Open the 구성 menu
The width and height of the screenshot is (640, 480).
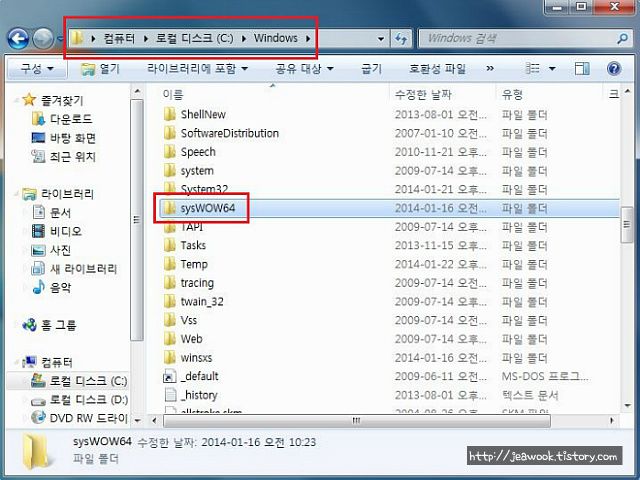click(37, 69)
